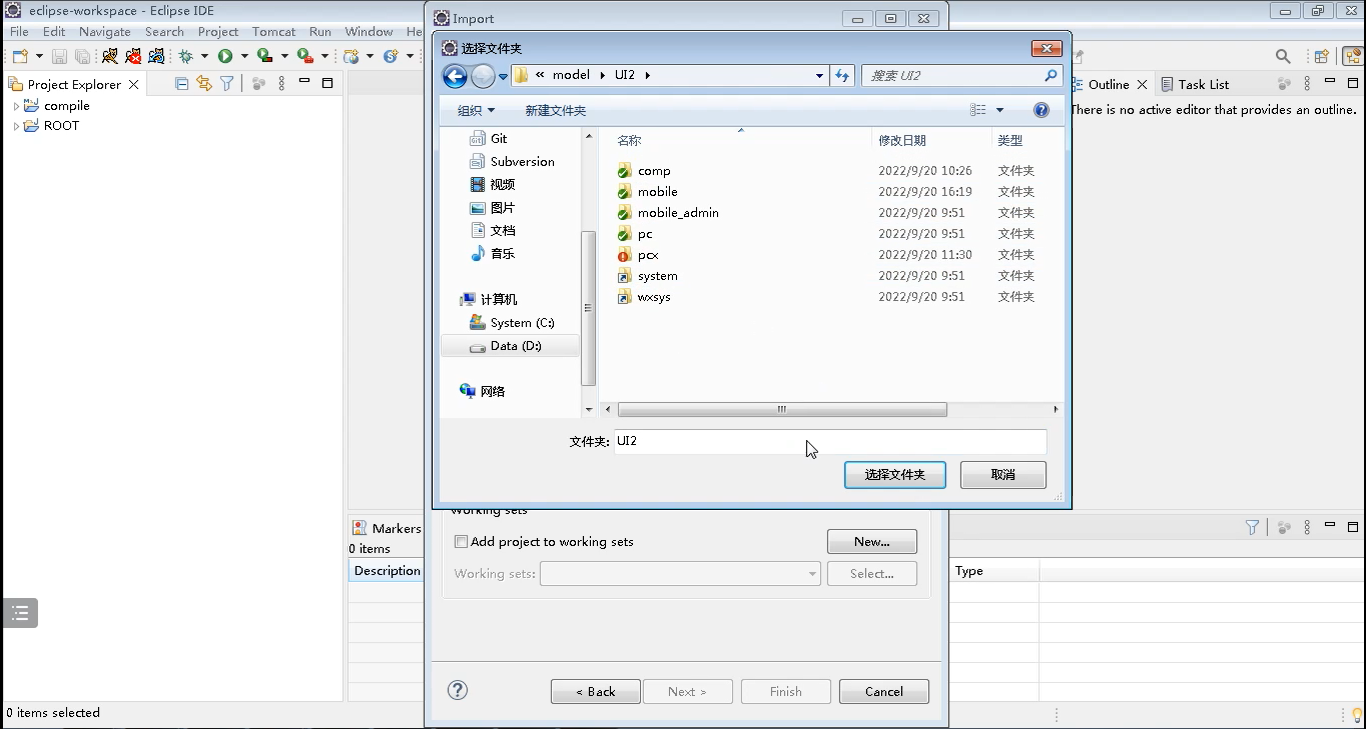
Task: Open the pcx folder with warning overlay
Action: (647, 255)
